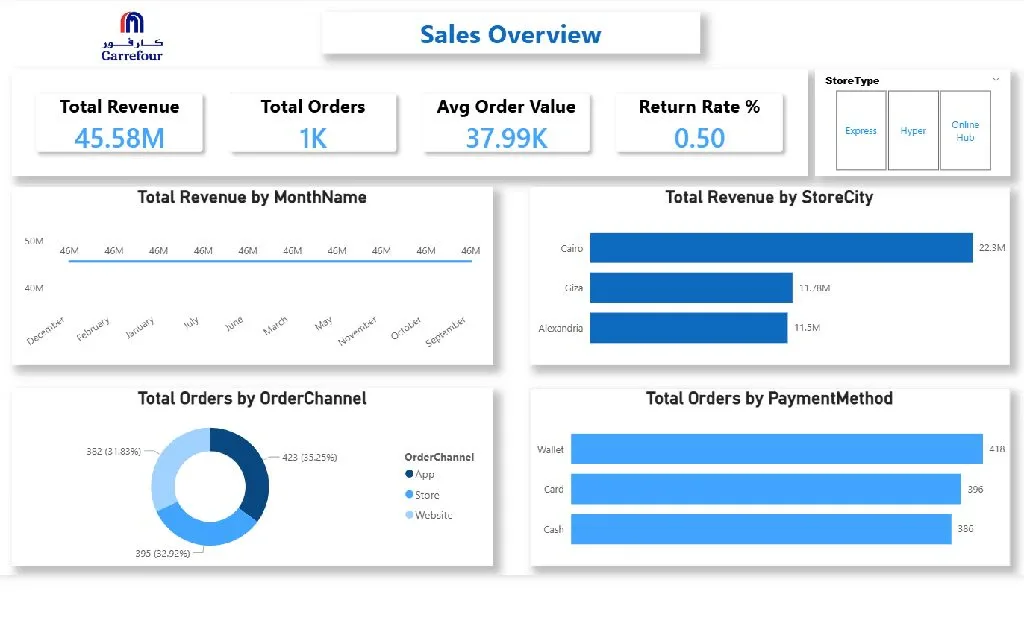The image size is (1024, 632).
Task: Click the Alexandria revenue bar
Action: pyautogui.click(x=688, y=328)
